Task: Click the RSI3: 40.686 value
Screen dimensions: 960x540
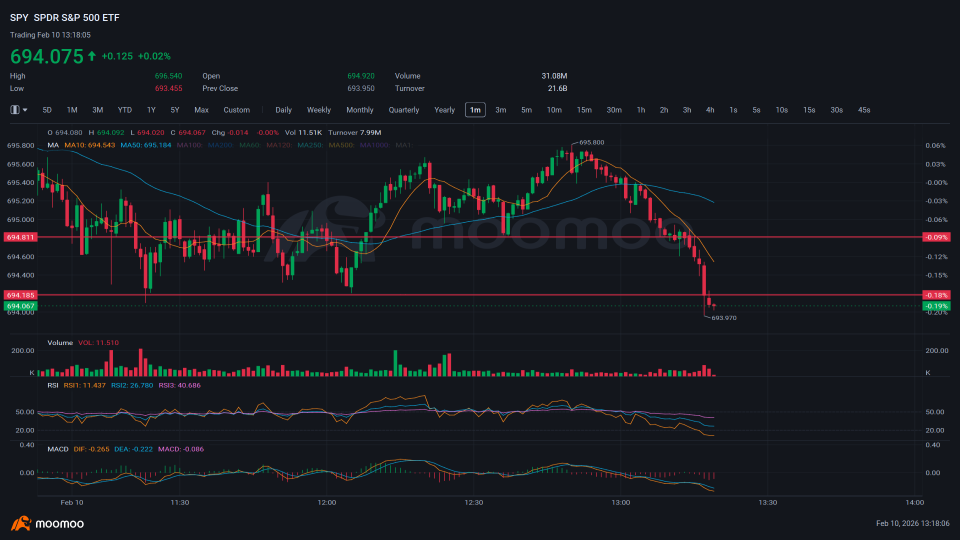Action: 180,386
